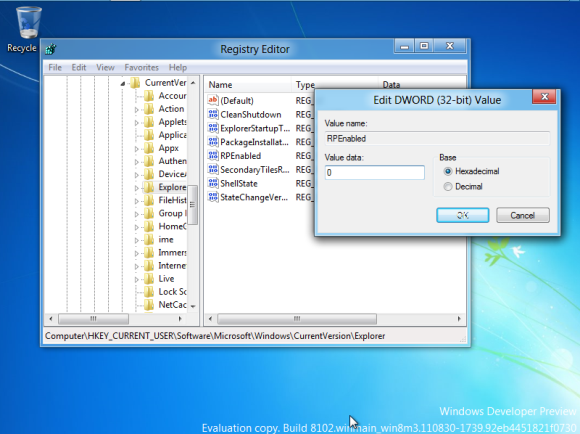Click the Appx folder icon
The width and height of the screenshot is (580, 434).
pos(149,148)
